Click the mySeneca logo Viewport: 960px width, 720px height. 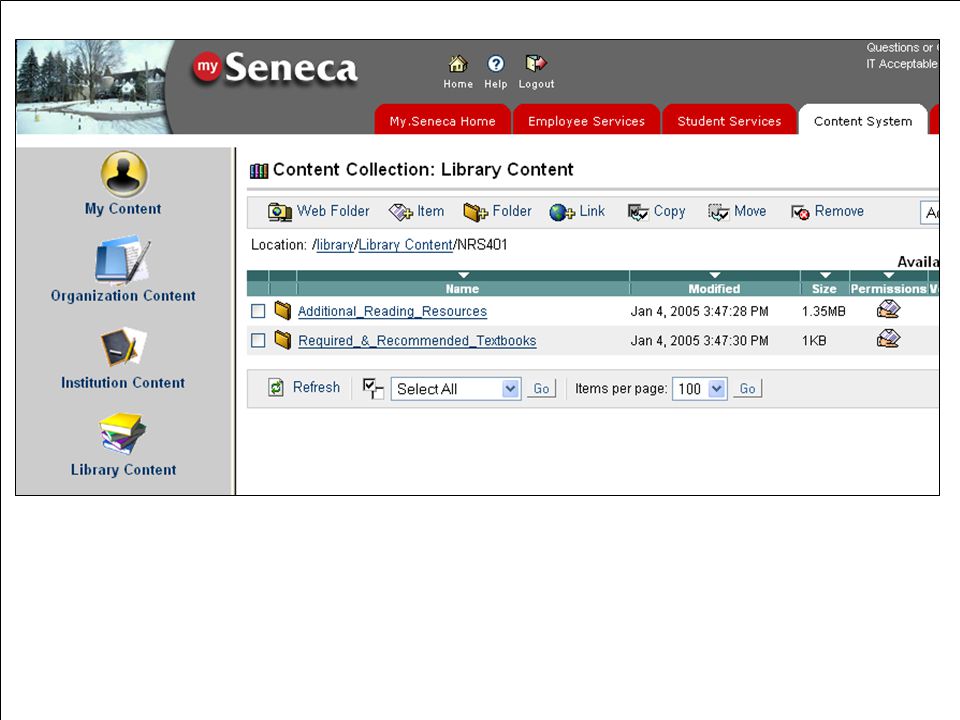pos(275,67)
